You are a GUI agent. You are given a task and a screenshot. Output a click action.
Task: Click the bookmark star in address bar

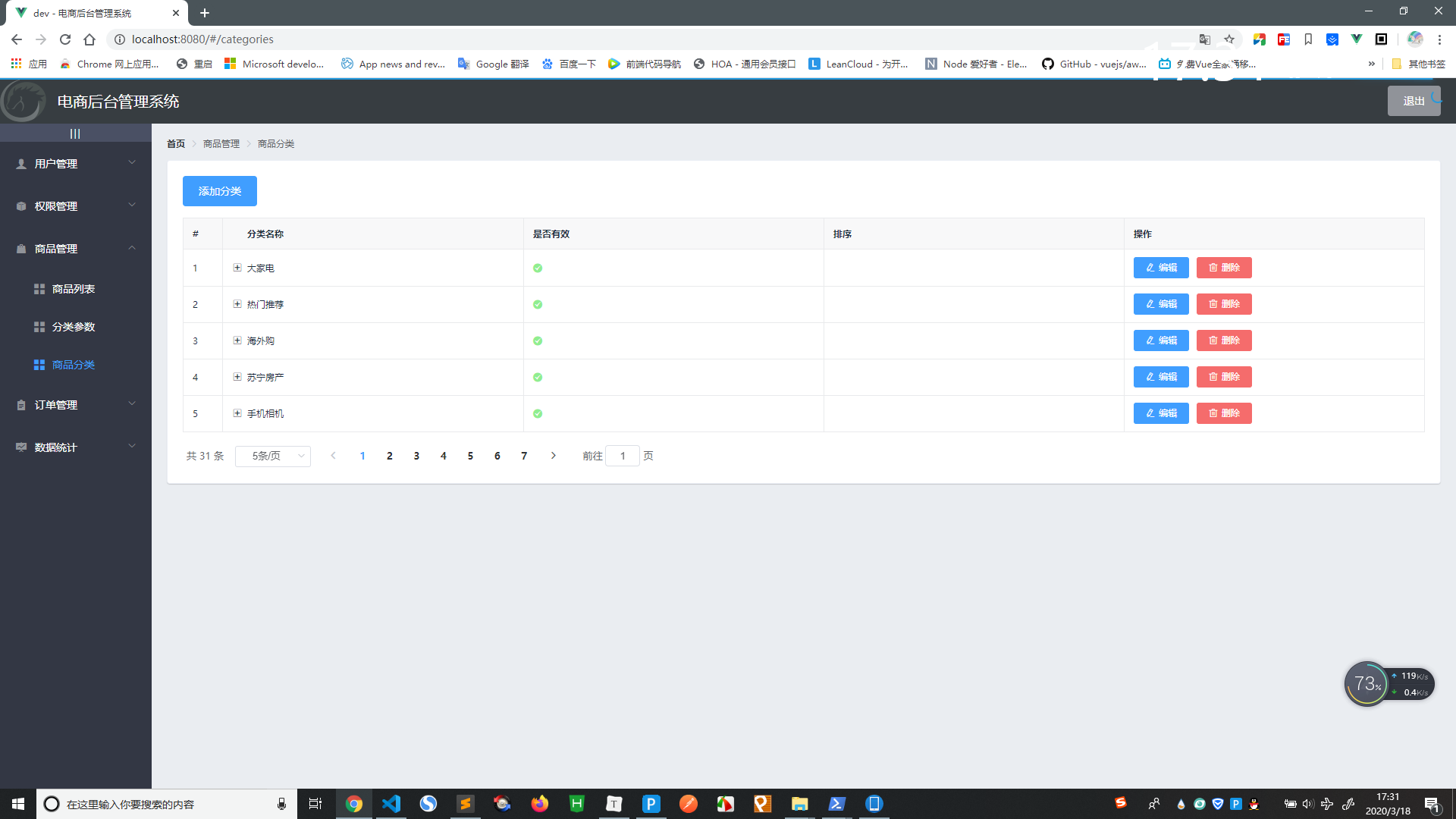[x=1229, y=39]
